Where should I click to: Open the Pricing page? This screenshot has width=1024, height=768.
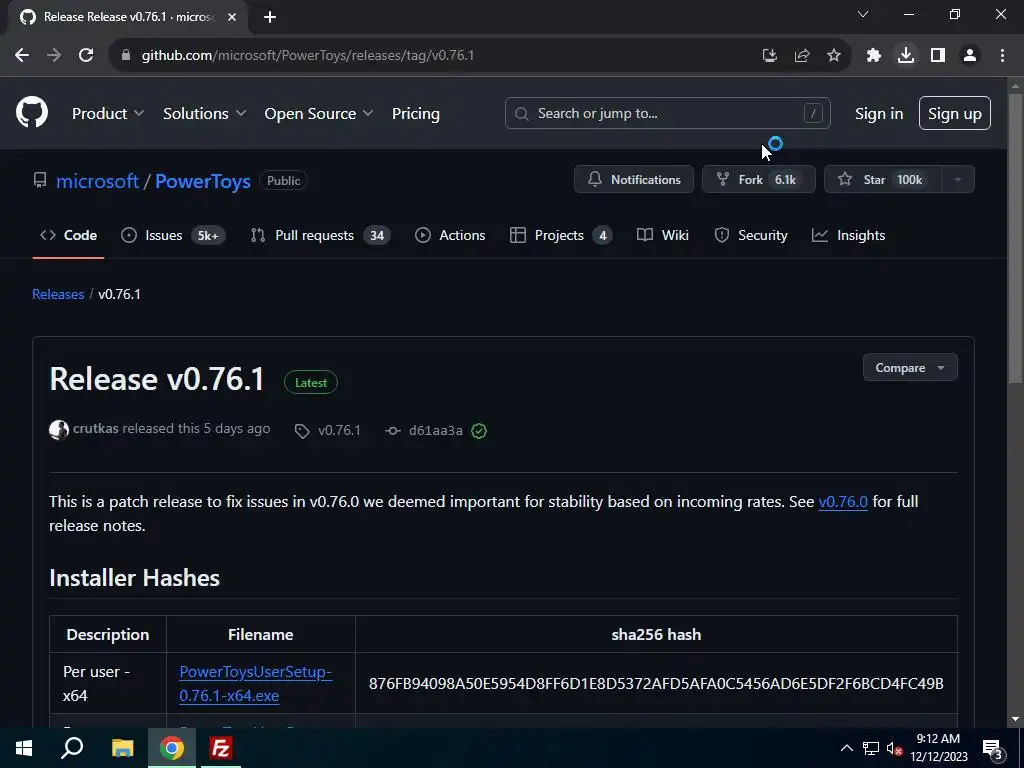click(415, 114)
